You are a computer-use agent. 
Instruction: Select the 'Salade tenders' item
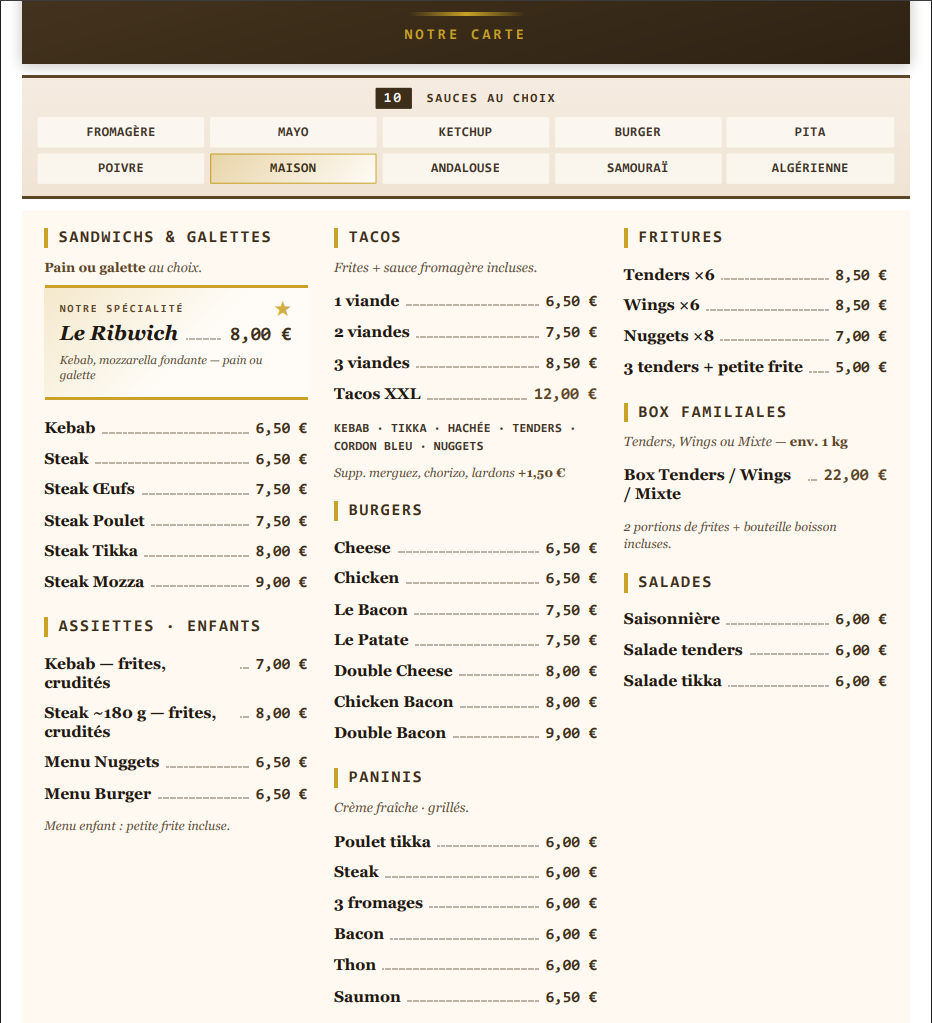(755, 650)
